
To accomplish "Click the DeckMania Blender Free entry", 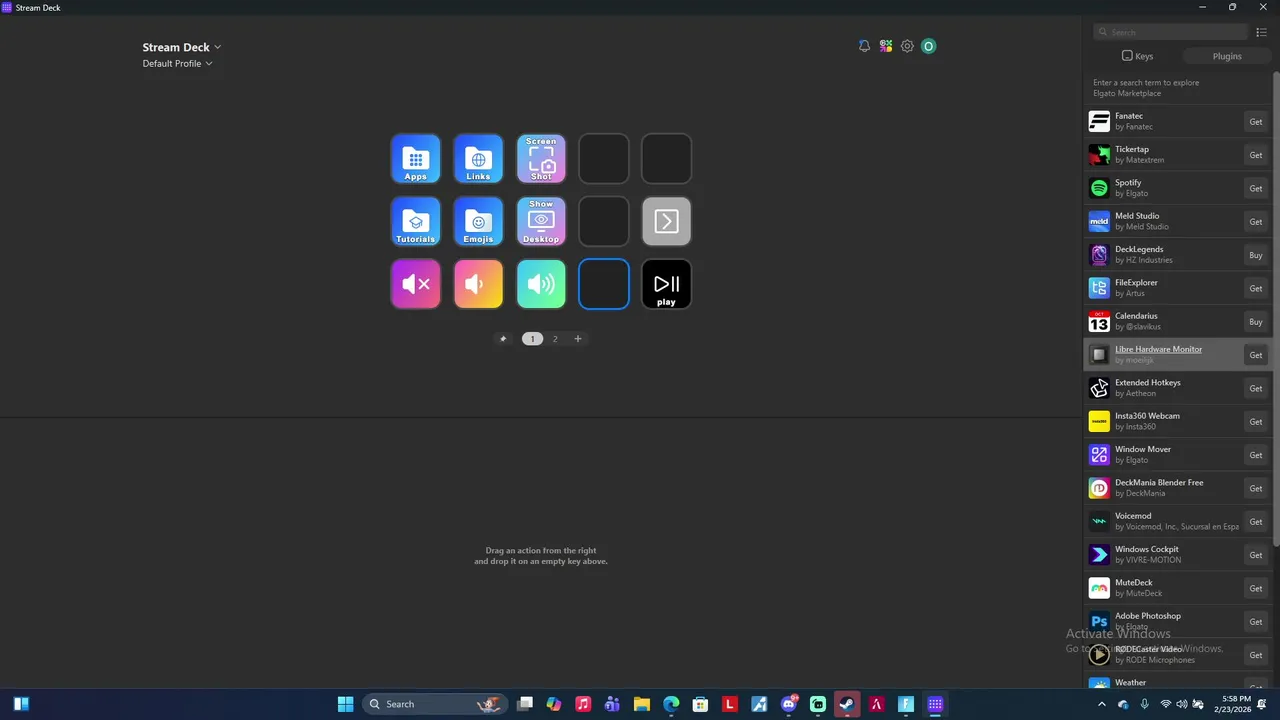I will click(x=1177, y=488).
